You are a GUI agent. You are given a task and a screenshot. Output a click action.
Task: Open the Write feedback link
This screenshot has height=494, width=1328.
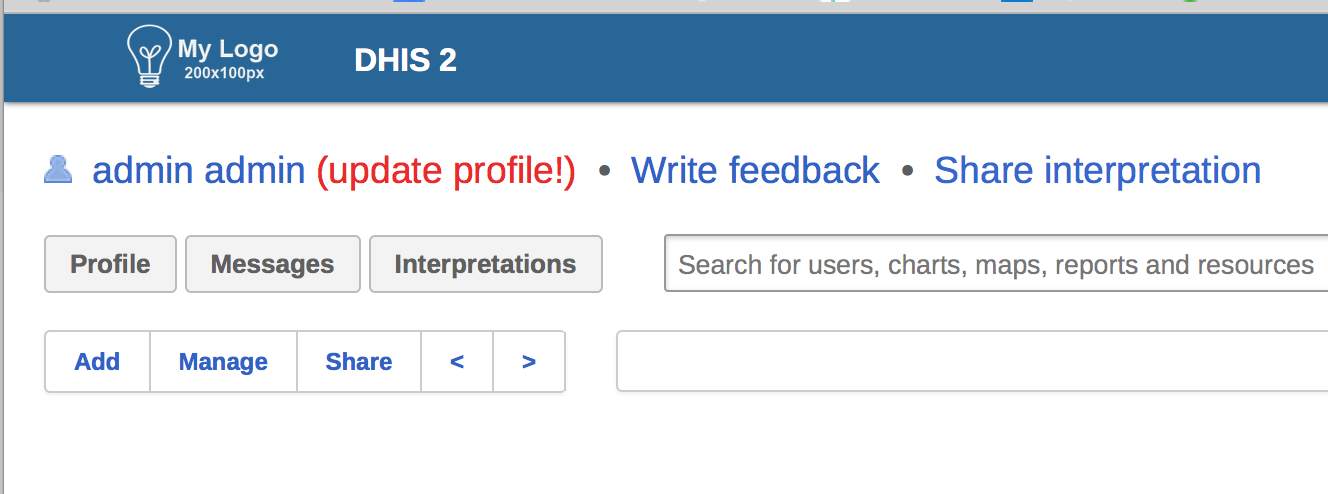pyautogui.click(x=755, y=171)
